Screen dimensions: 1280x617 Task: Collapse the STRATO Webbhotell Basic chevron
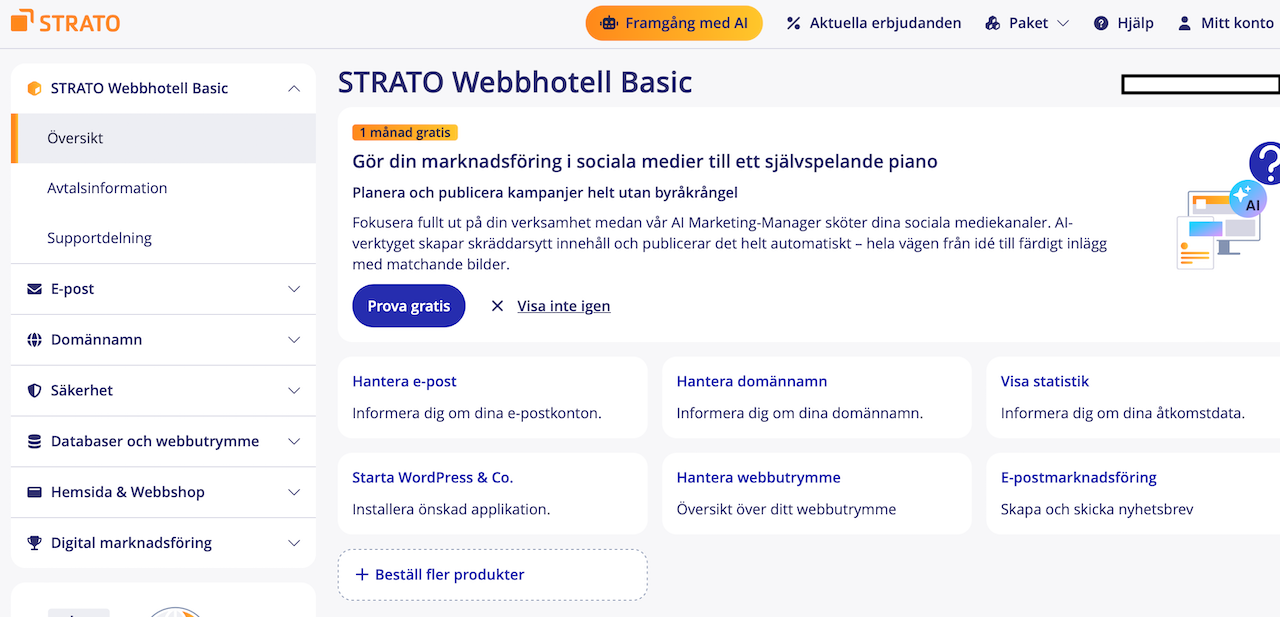coord(294,88)
